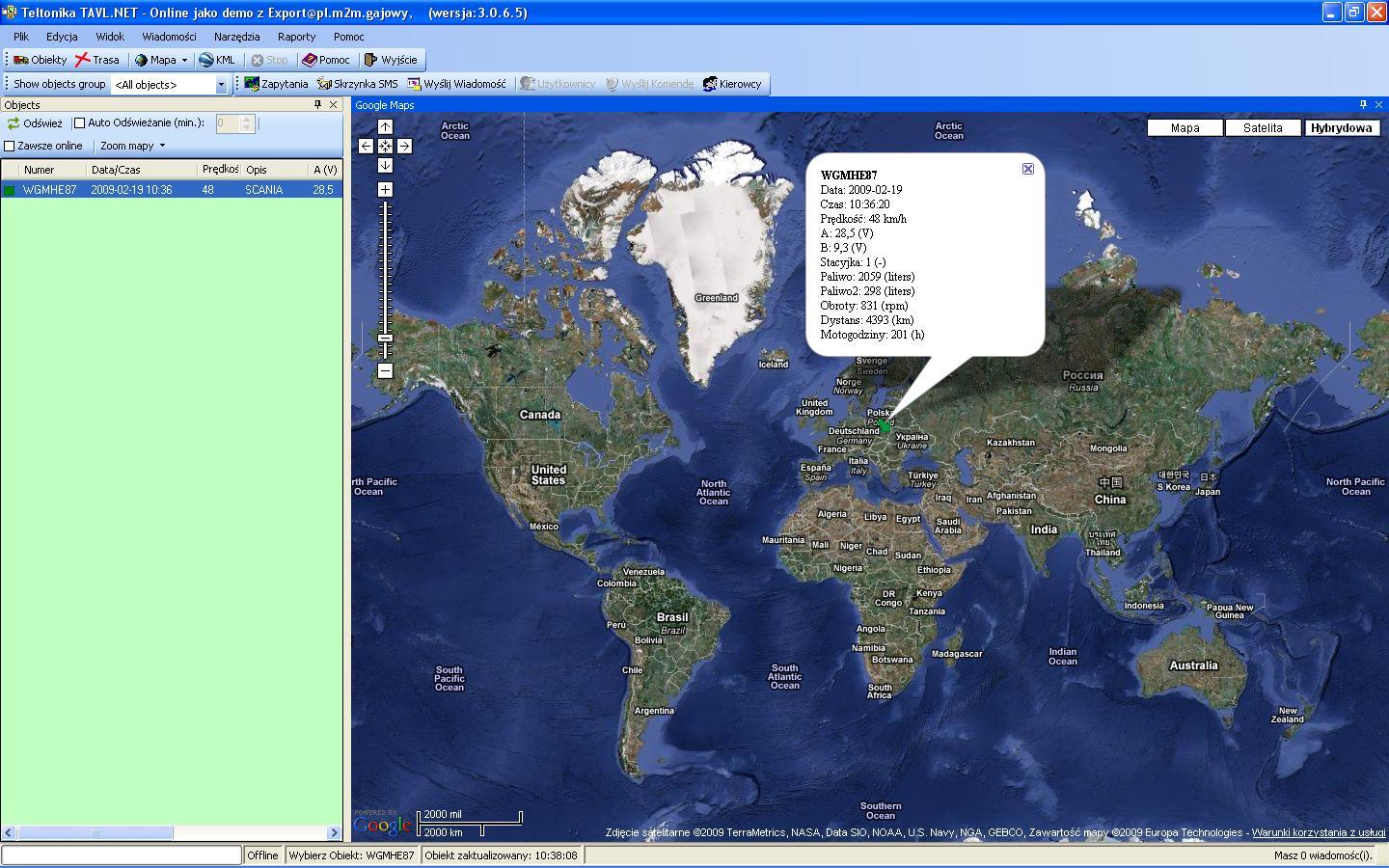Pan the map right arrow
This screenshot has width=1389, height=868.
pos(404,146)
